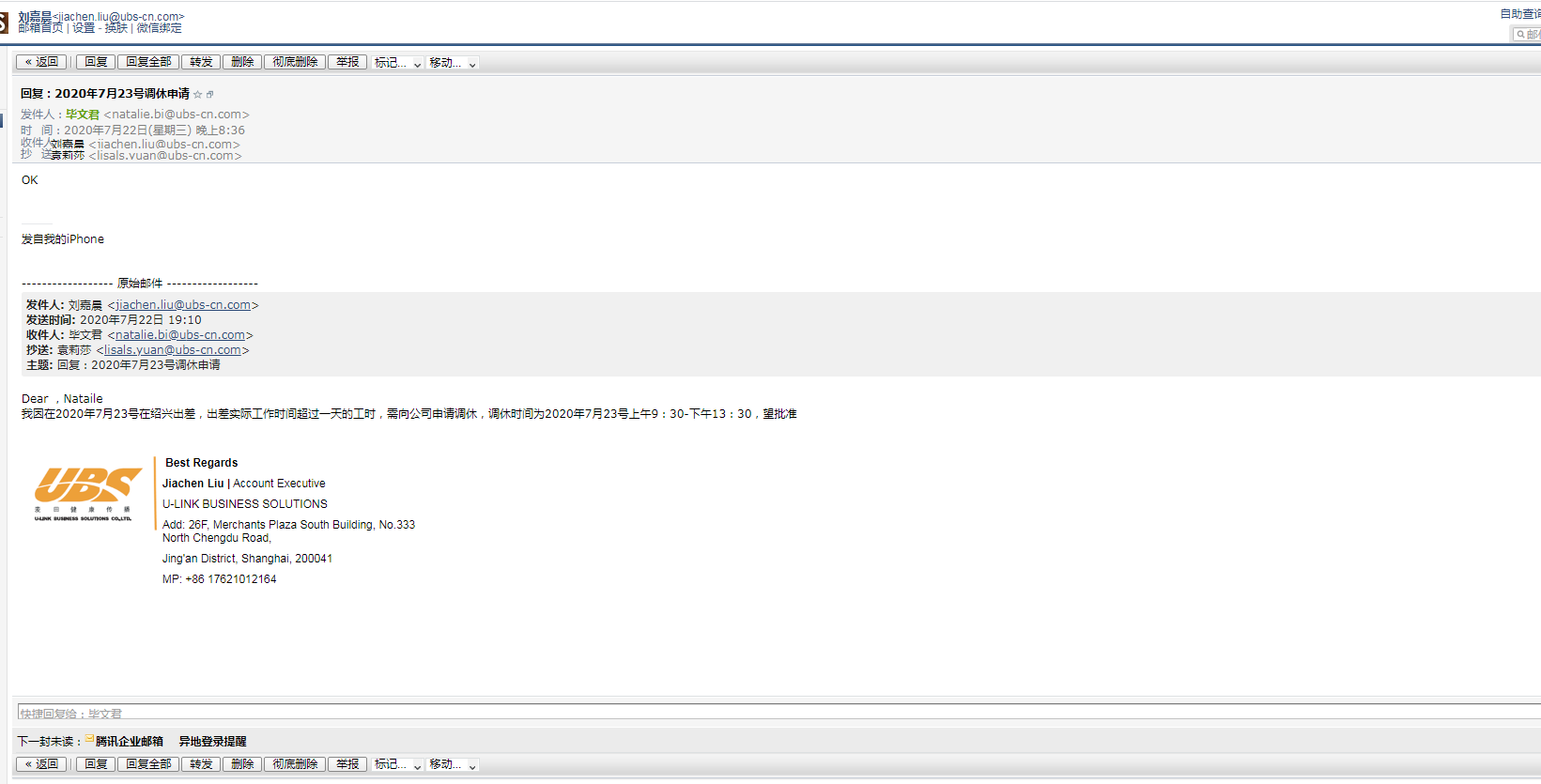Image resolution: width=1541 pixels, height=784 pixels.
Task: Open 微信绑定 in the header
Action: (160, 28)
